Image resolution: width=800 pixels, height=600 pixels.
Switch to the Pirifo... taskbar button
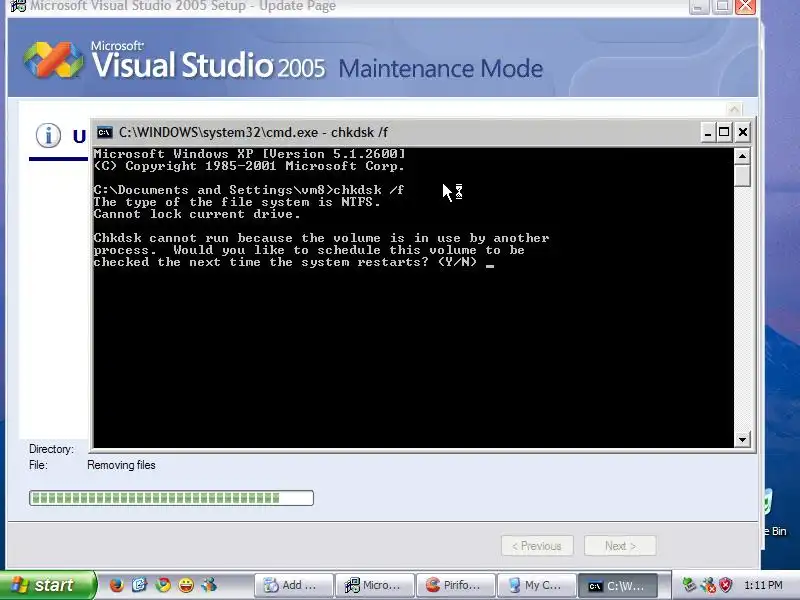(455, 585)
